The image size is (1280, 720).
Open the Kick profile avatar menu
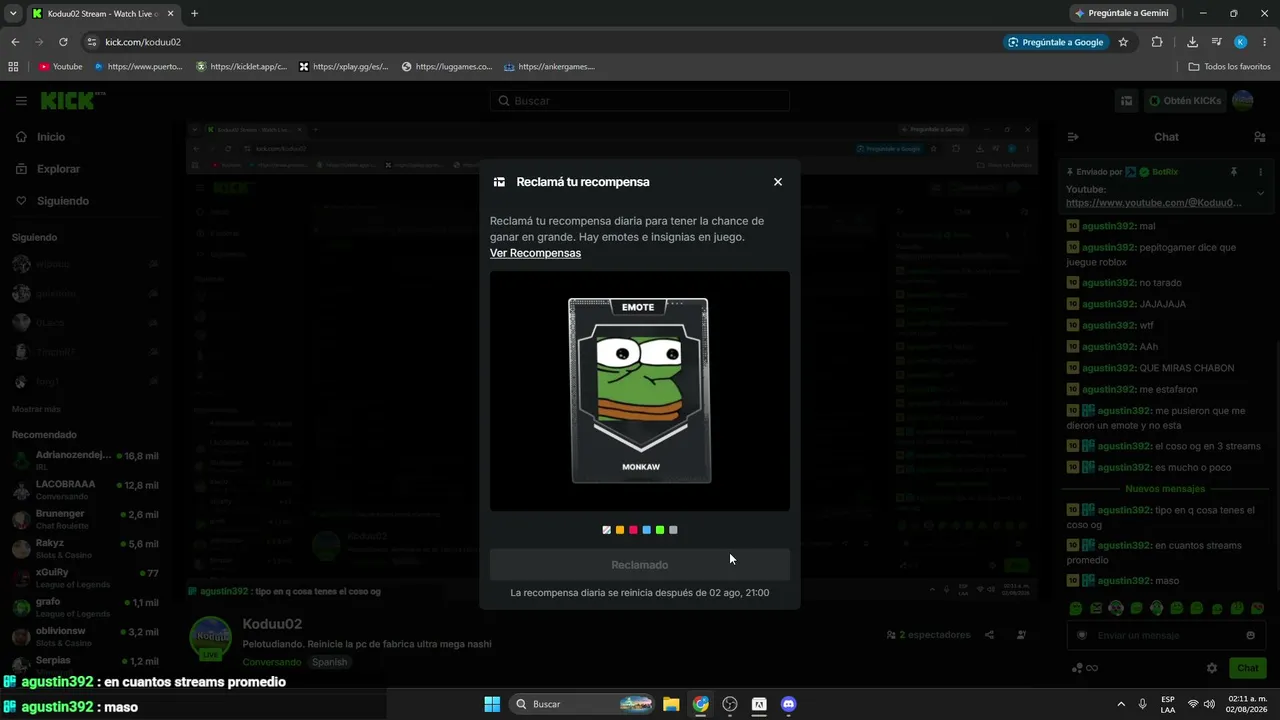pyautogui.click(x=1243, y=101)
